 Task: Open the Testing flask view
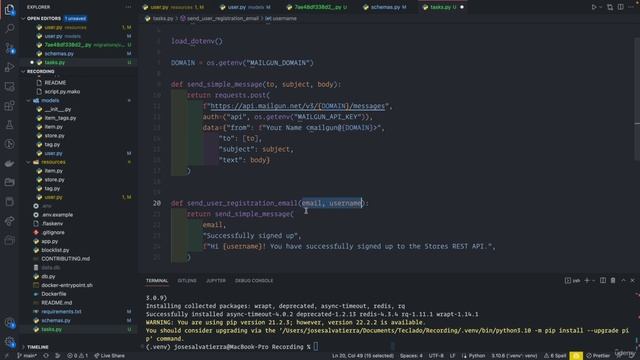coord(9,125)
